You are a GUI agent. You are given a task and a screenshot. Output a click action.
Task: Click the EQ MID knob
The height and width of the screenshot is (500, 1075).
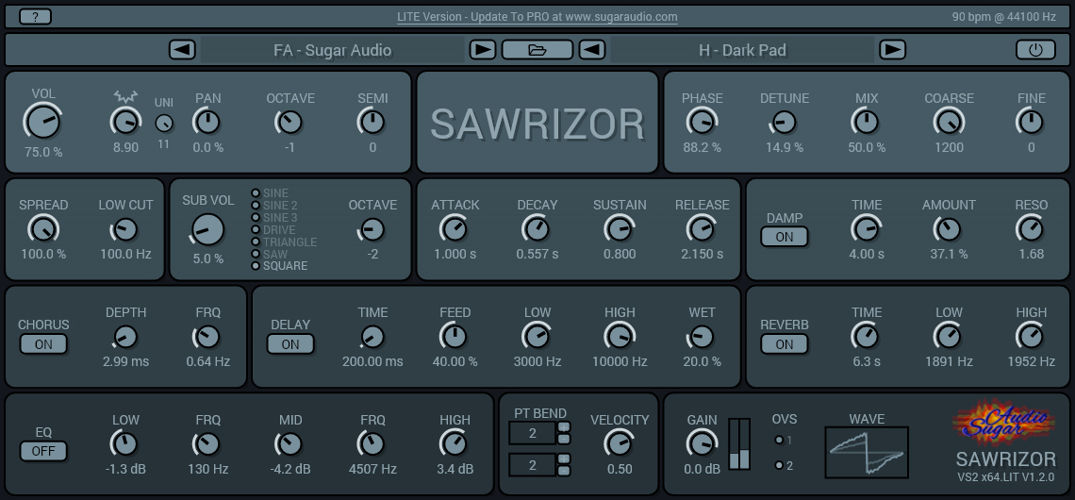[290, 444]
